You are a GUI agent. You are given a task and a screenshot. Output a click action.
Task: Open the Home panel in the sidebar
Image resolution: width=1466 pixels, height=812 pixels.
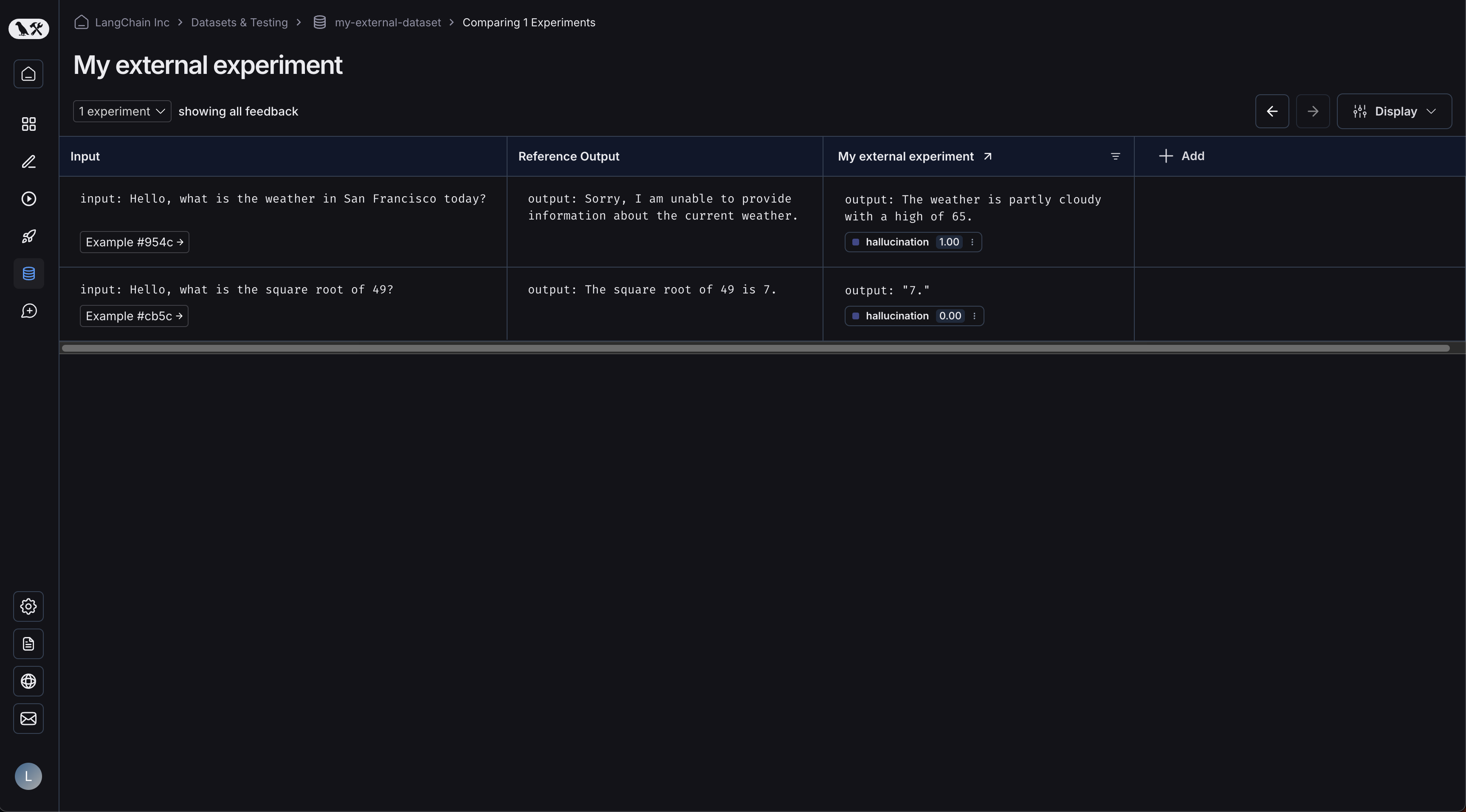[28, 74]
